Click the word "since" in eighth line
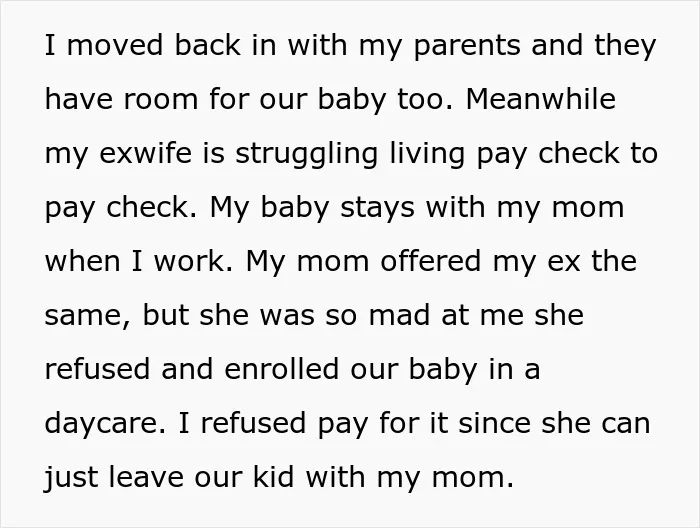Image resolution: width=700 pixels, height=528 pixels. click(494, 423)
